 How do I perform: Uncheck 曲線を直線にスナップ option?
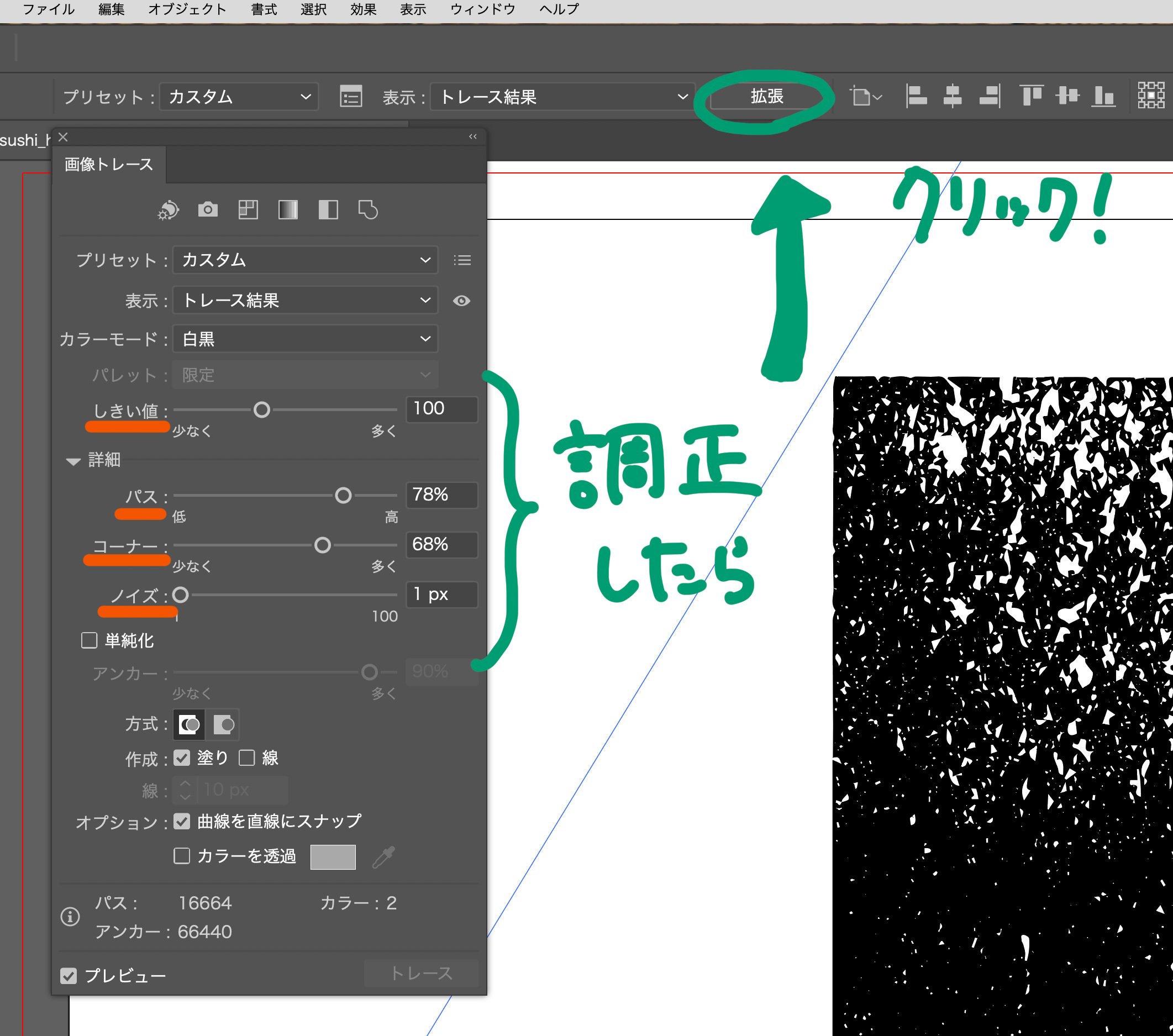point(182,821)
